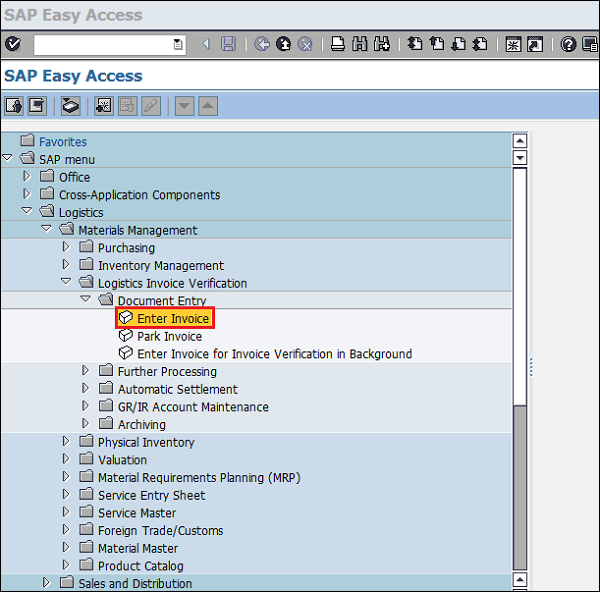600x592 pixels.
Task: Go to Next Page icon
Action: (458, 44)
